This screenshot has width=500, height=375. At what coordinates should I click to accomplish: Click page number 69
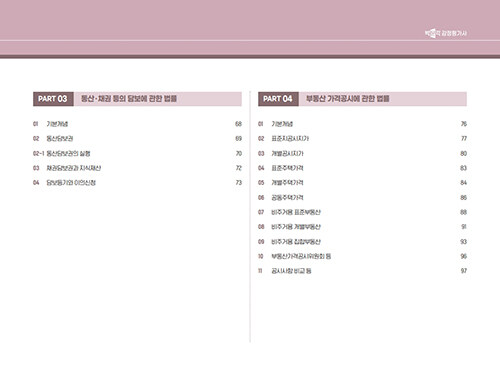point(238,139)
